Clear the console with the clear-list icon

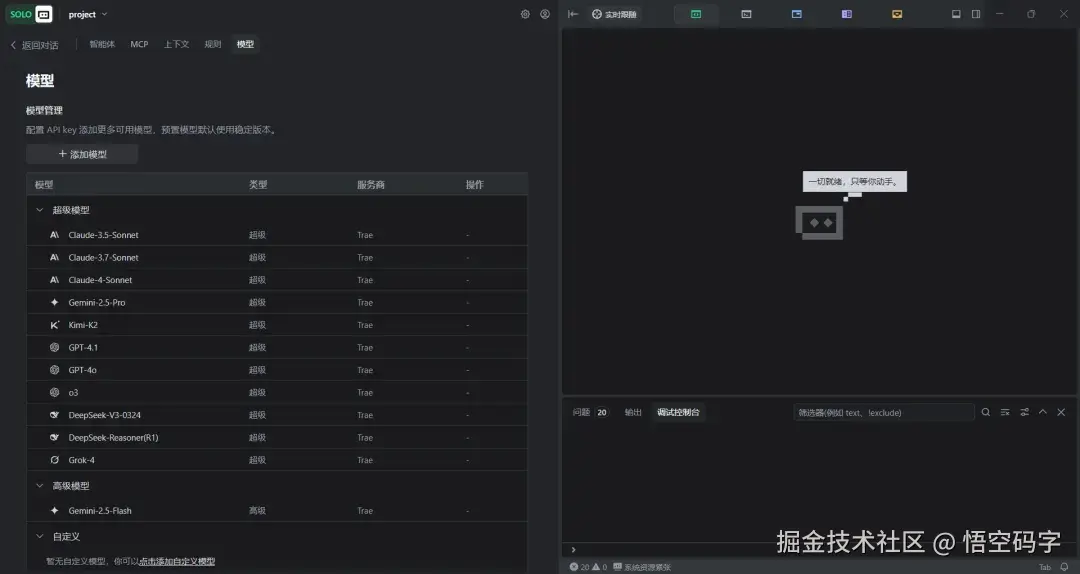tap(1005, 412)
